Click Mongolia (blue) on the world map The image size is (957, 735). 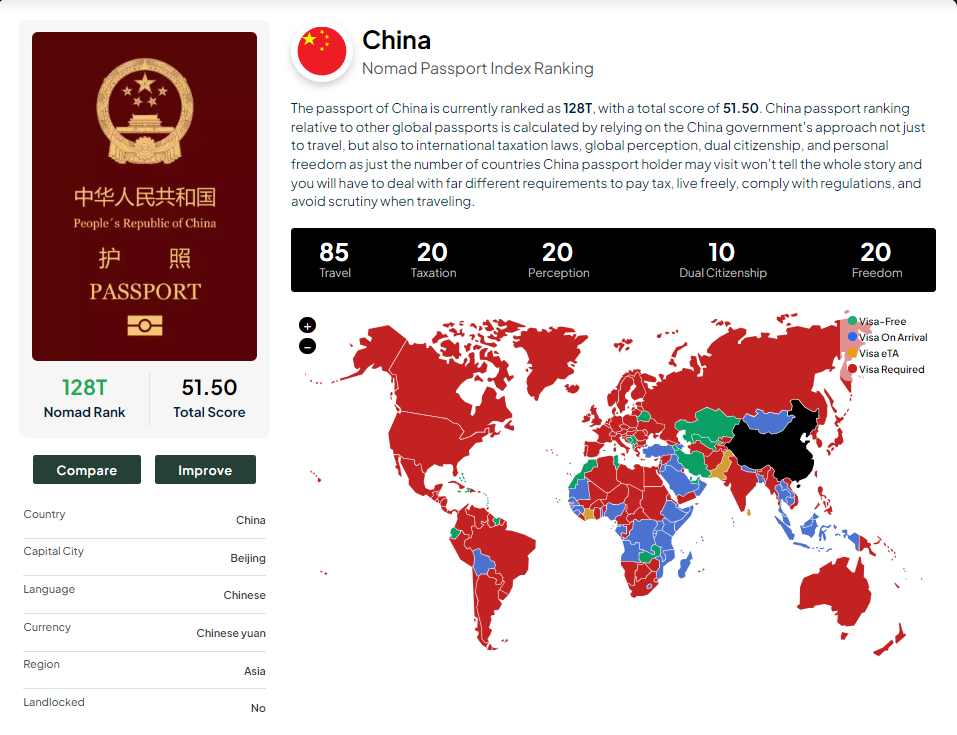click(x=768, y=421)
